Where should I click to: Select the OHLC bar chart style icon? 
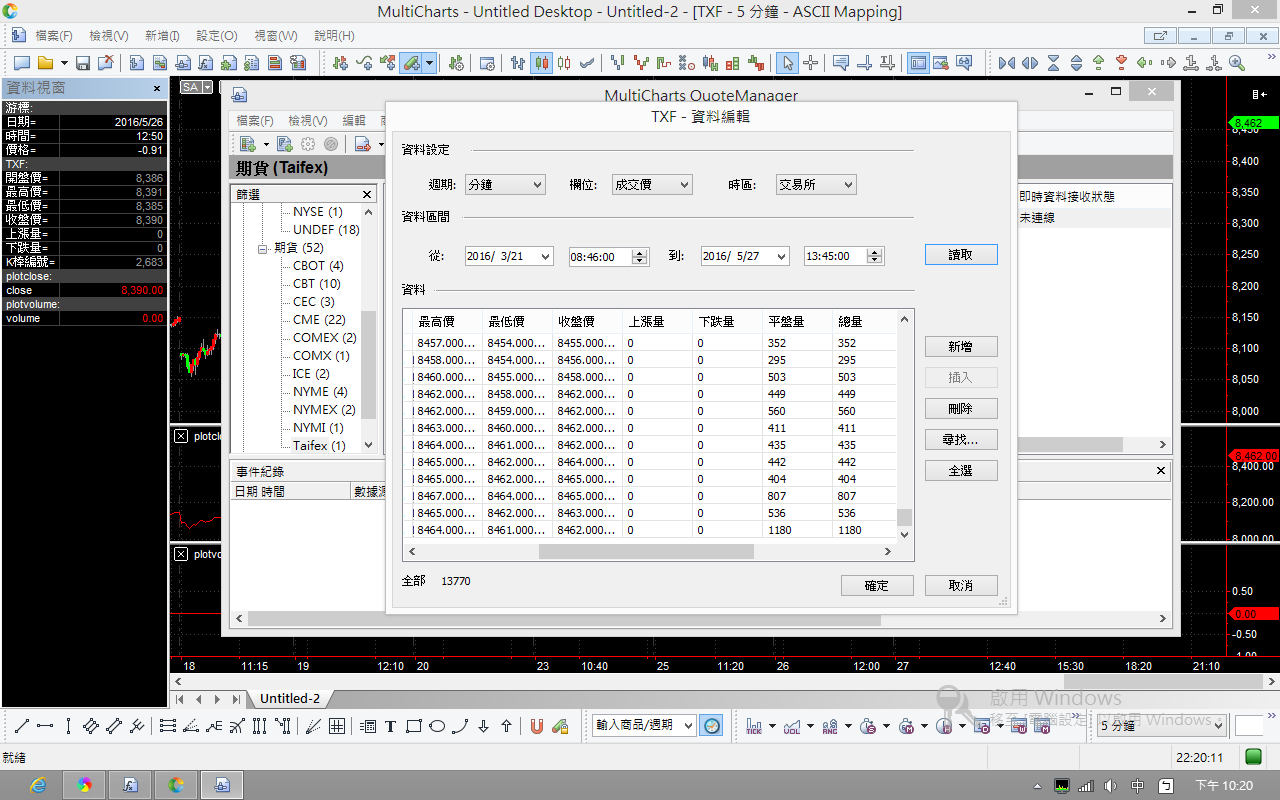point(518,63)
